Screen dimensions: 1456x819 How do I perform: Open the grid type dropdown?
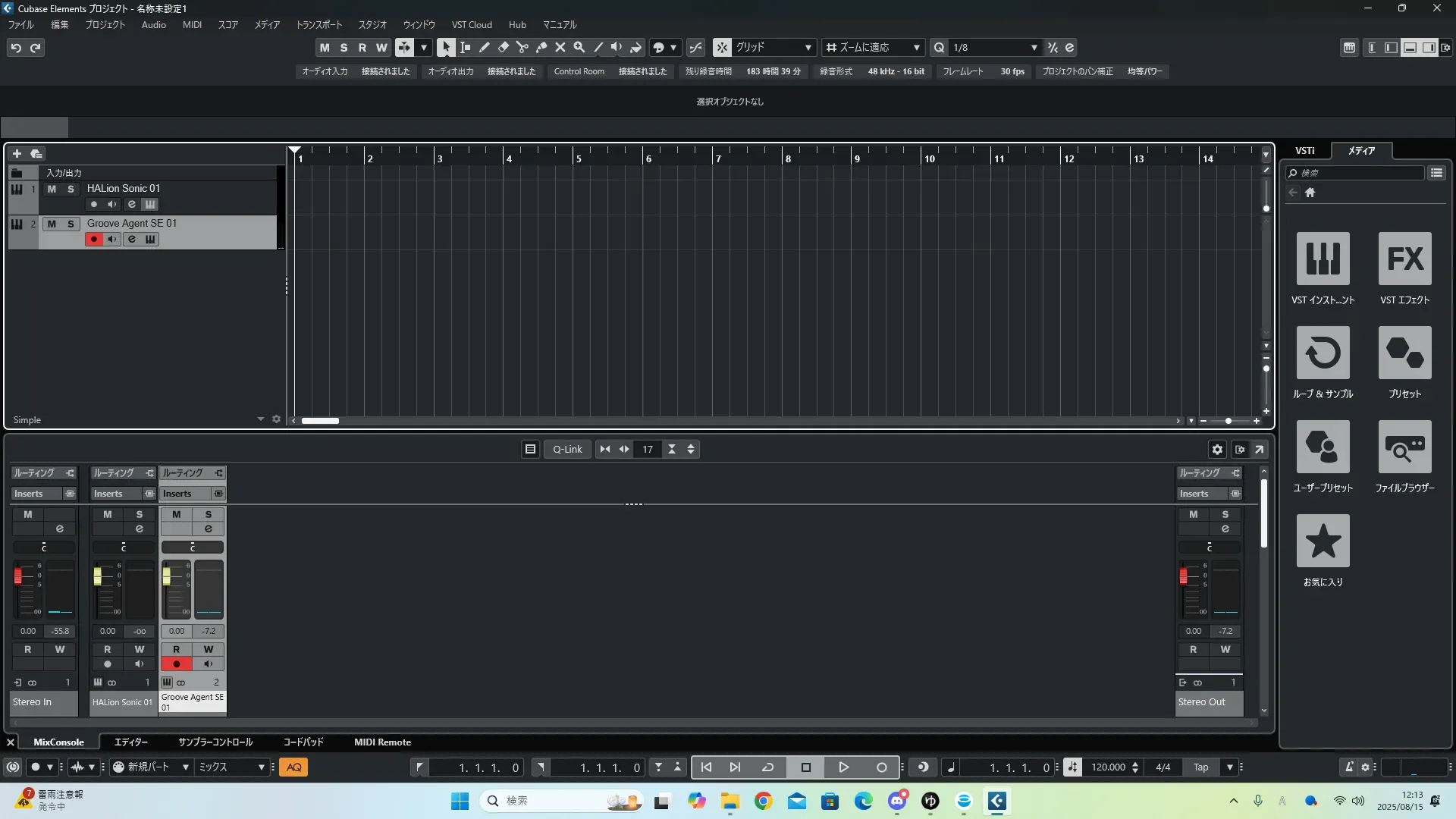coord(808,48)
